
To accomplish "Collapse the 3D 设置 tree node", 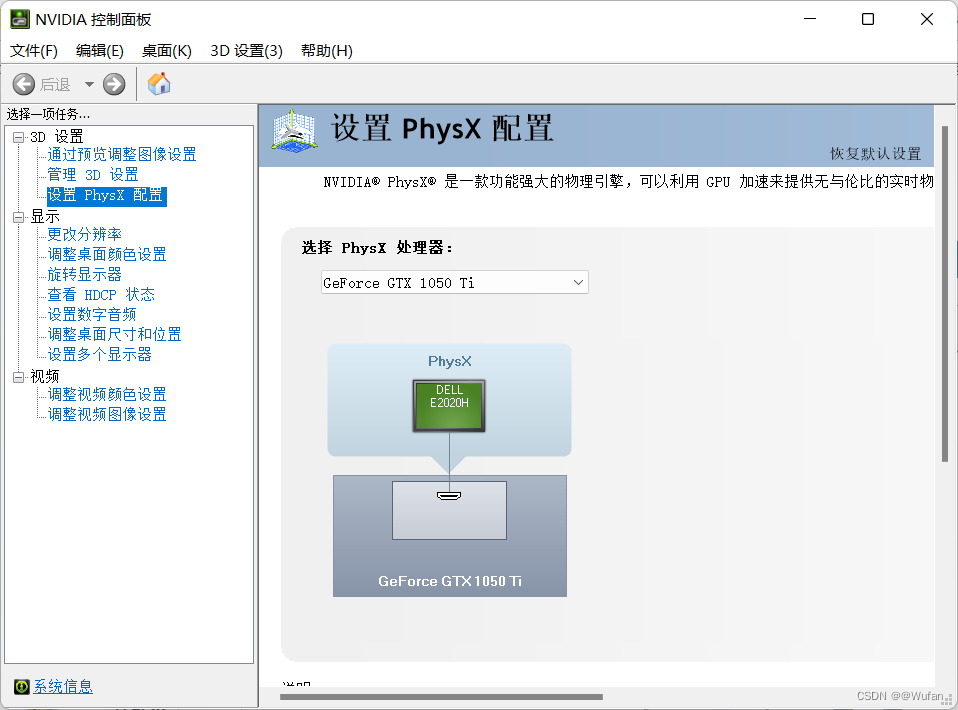I will pyautogui.click(x=19, y=137).
